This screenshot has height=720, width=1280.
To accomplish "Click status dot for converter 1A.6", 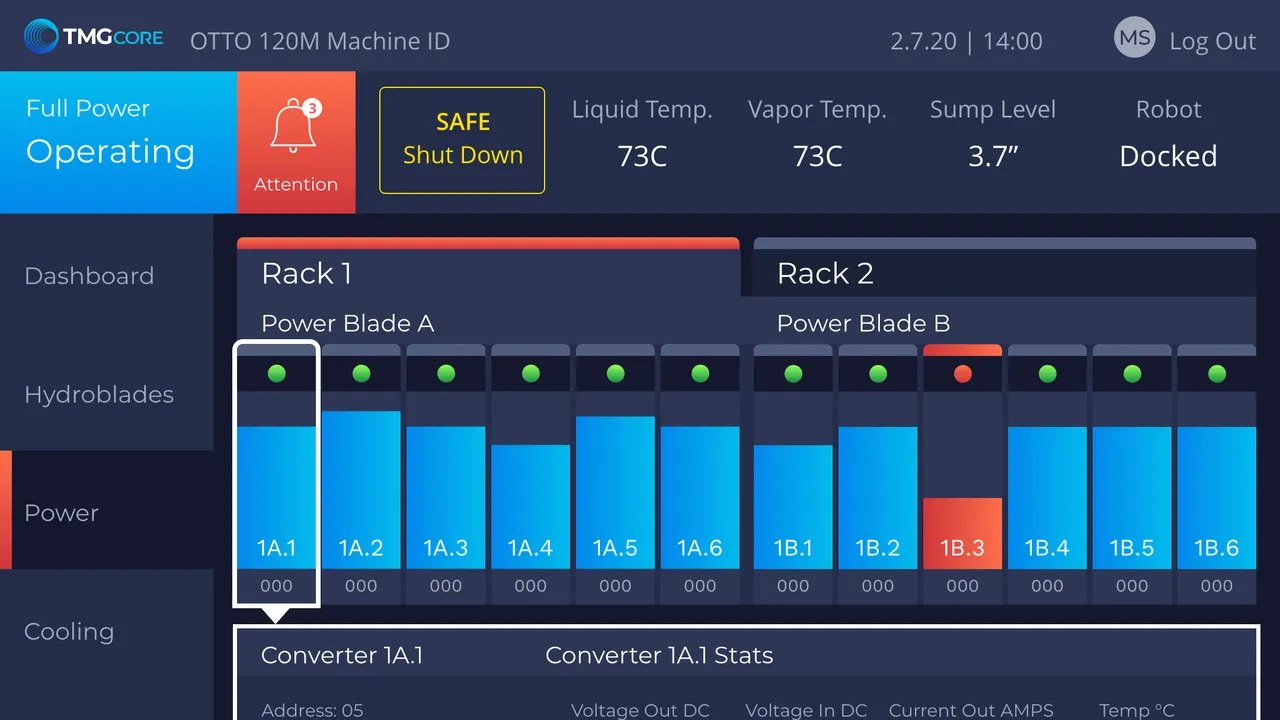I will (x=700, y=373).
